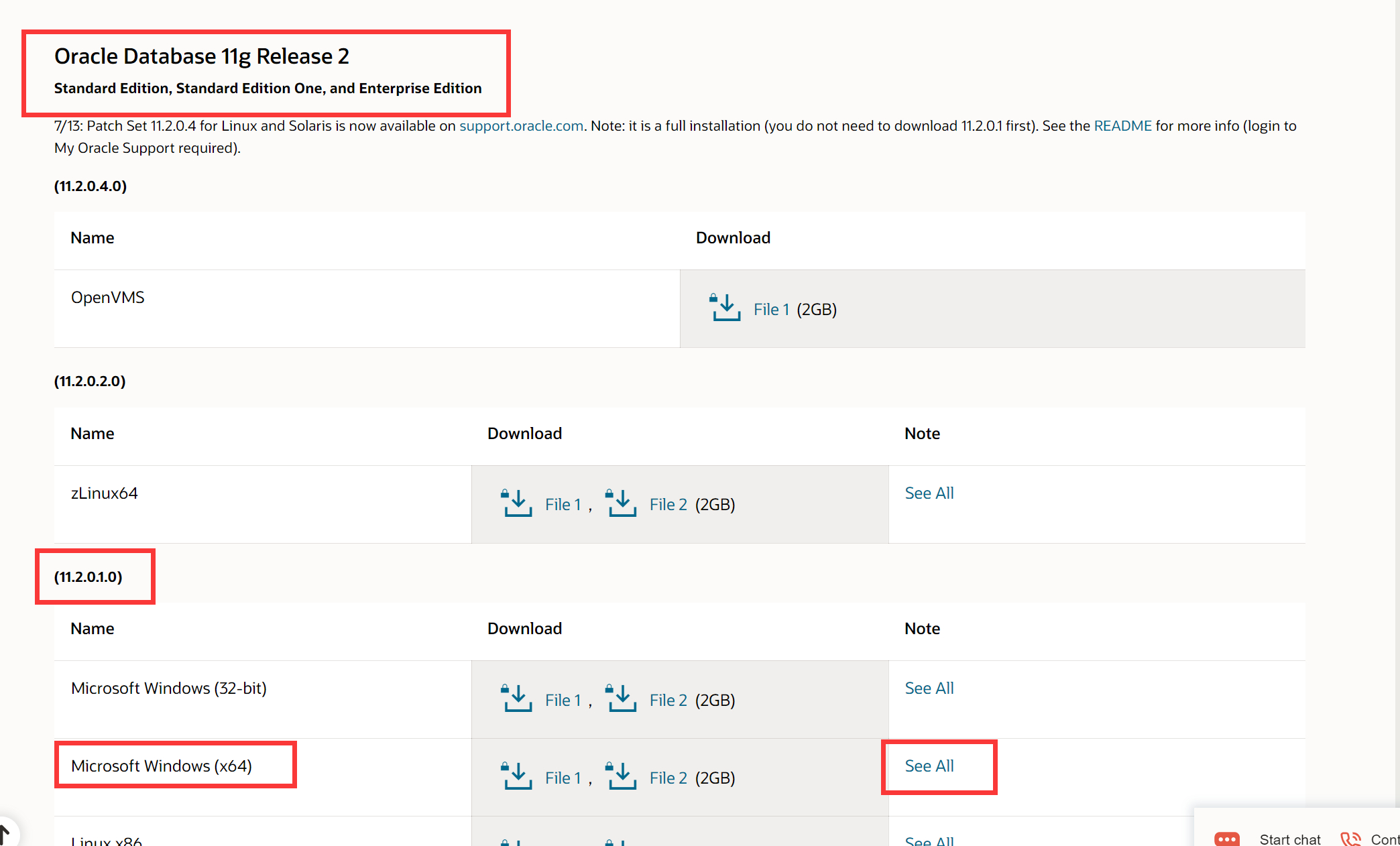Click the Start chat bubble icon

(x=1226, y=839)
